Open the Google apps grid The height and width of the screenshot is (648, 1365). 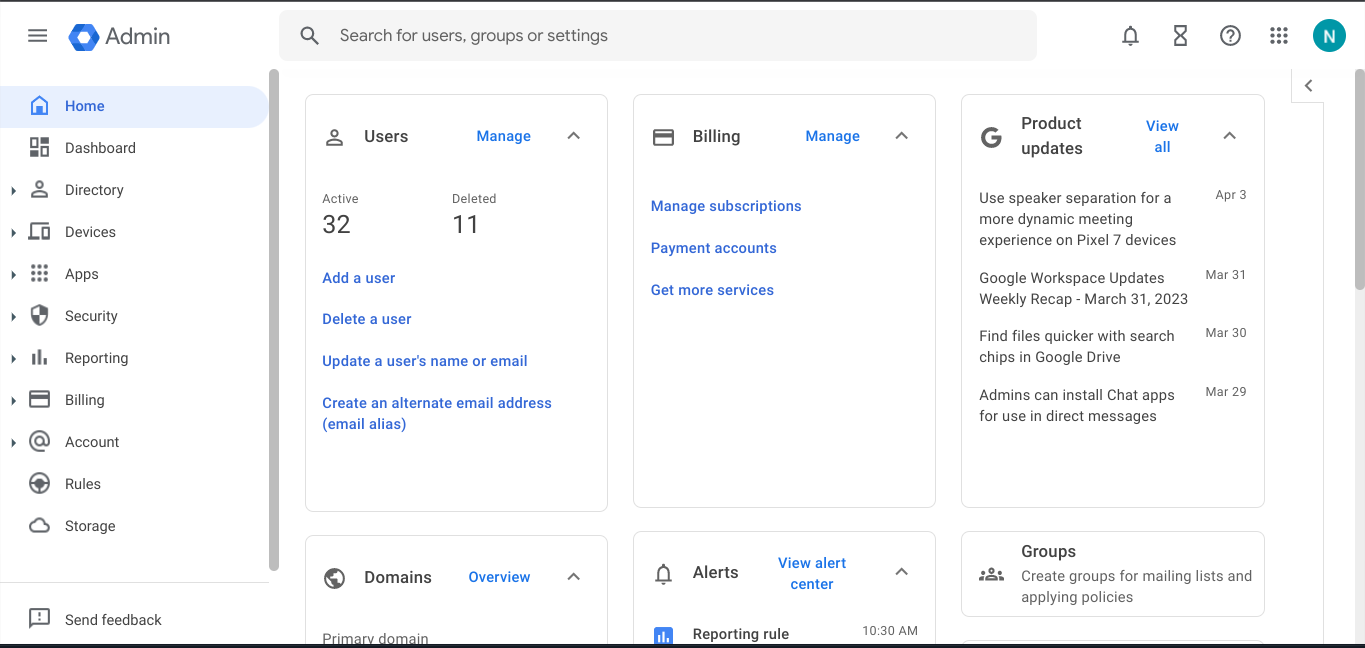click(x=1279, y=36)
